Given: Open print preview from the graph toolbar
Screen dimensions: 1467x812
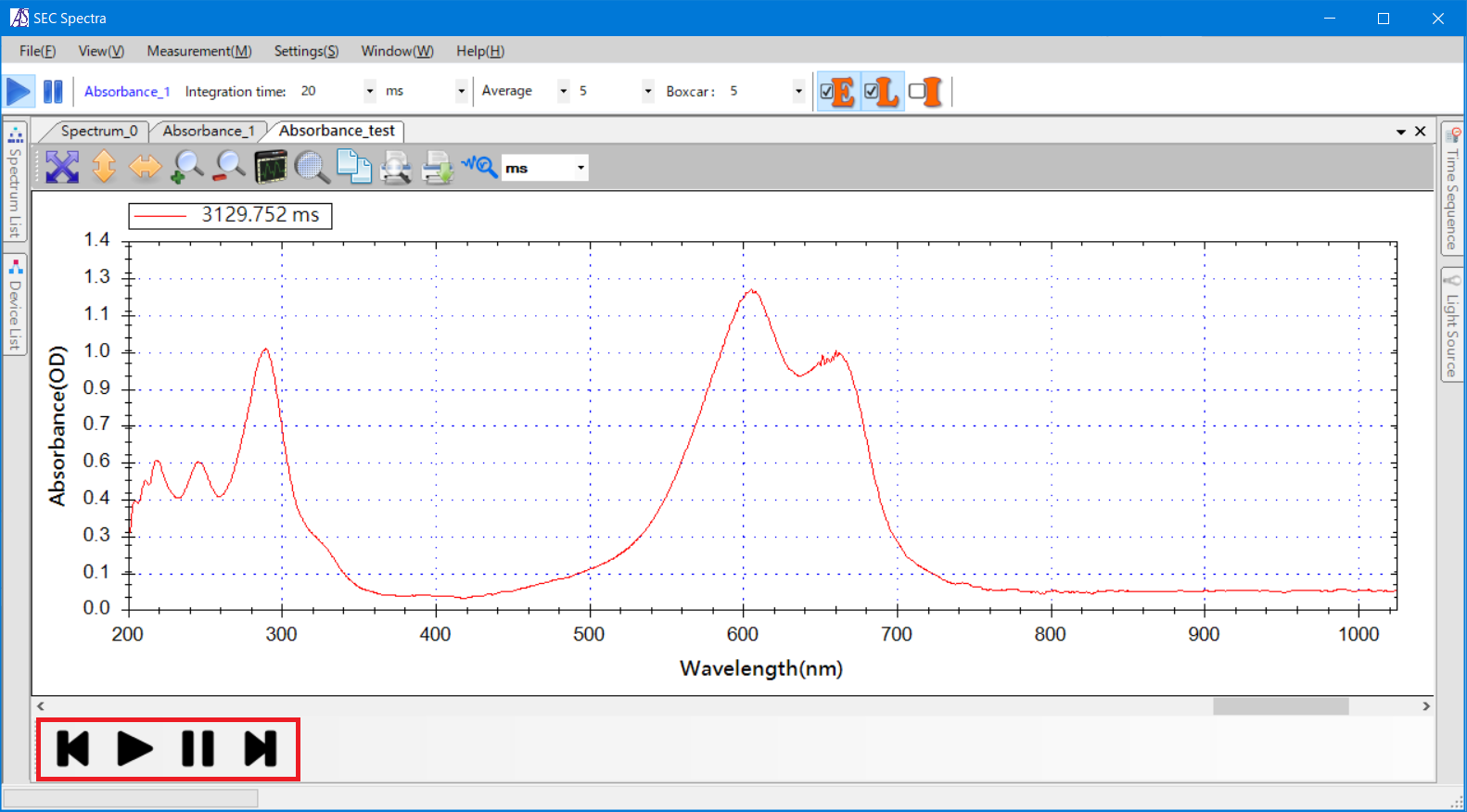Looking at the screenshot, I should (396, 168).
